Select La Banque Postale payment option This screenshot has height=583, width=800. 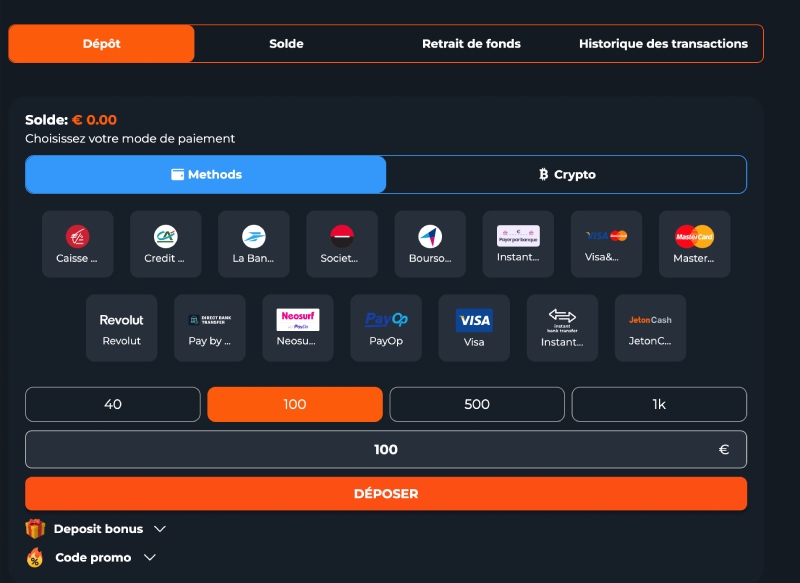(x=254, y=244)
